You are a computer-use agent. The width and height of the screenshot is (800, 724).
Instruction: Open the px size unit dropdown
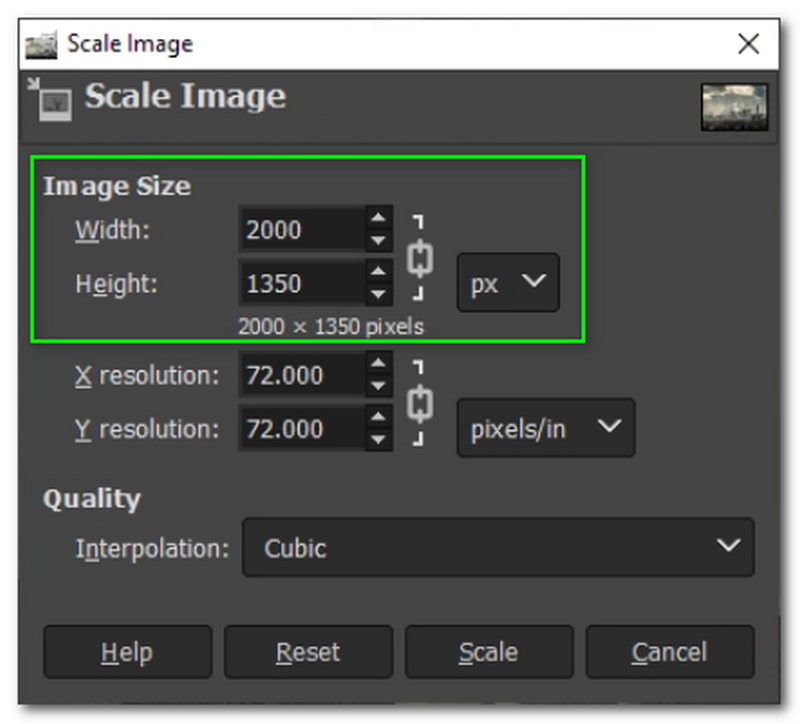[508, 283]
